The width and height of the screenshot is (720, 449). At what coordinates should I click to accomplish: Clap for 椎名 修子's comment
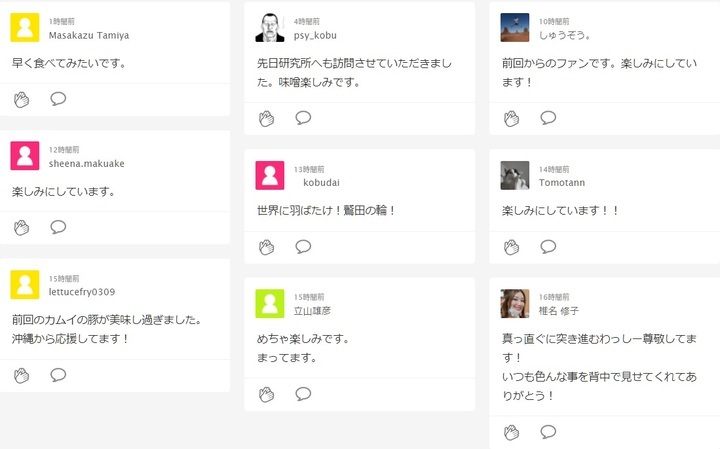coord(512,432)
